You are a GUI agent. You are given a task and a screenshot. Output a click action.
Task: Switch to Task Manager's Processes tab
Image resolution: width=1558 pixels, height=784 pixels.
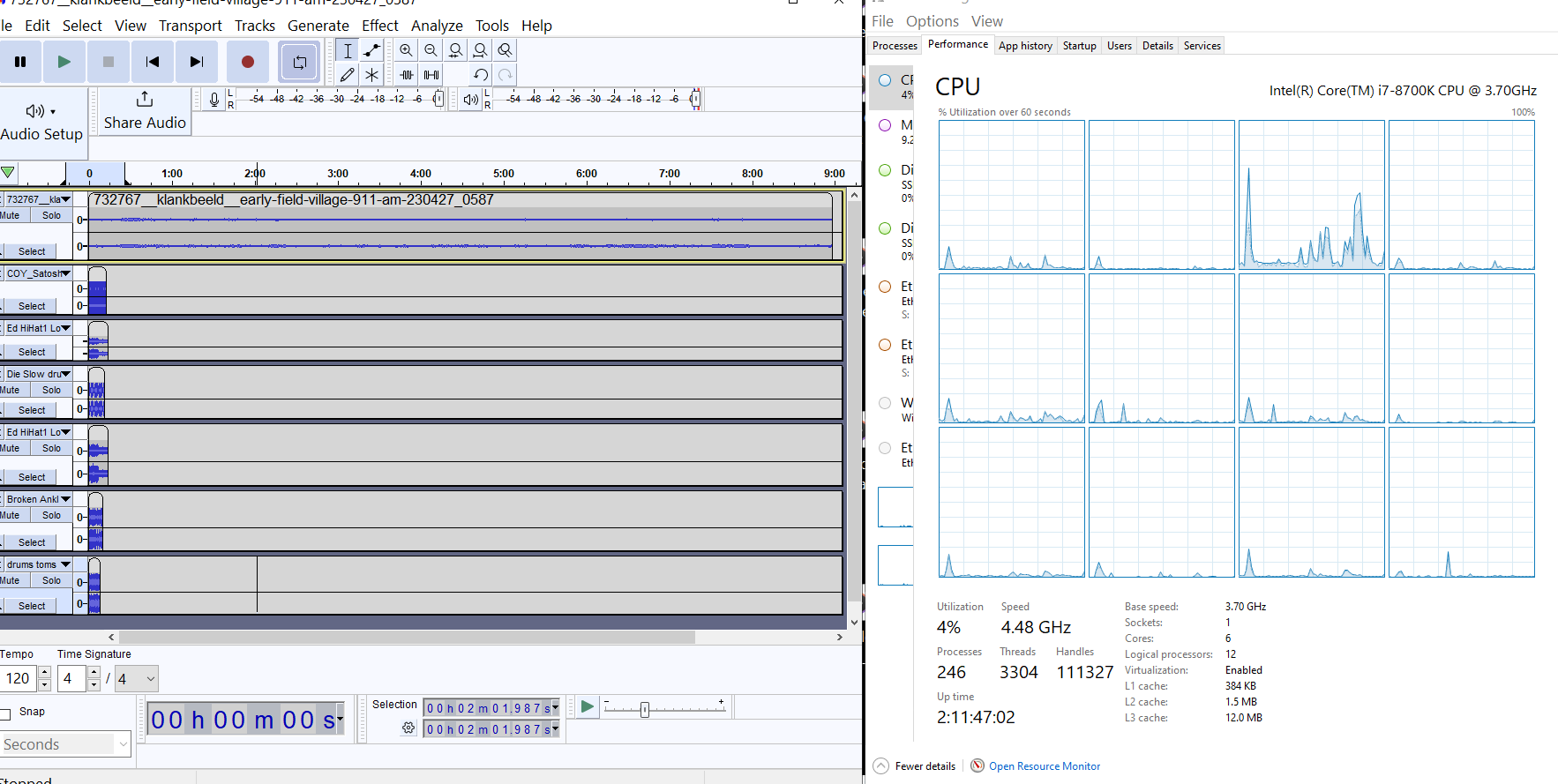click(895, 46)
